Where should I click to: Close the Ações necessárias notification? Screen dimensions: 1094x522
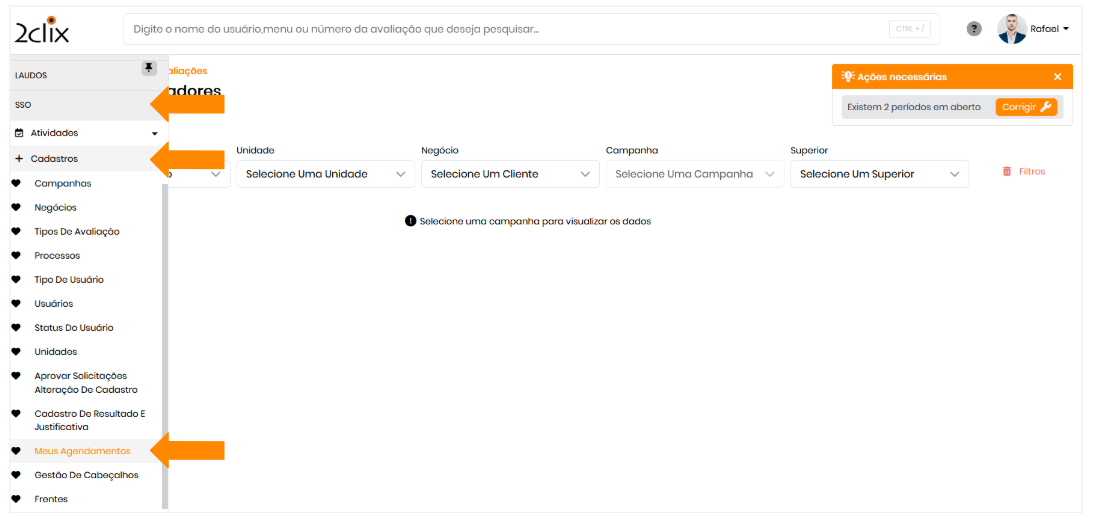pos(1057,77)
